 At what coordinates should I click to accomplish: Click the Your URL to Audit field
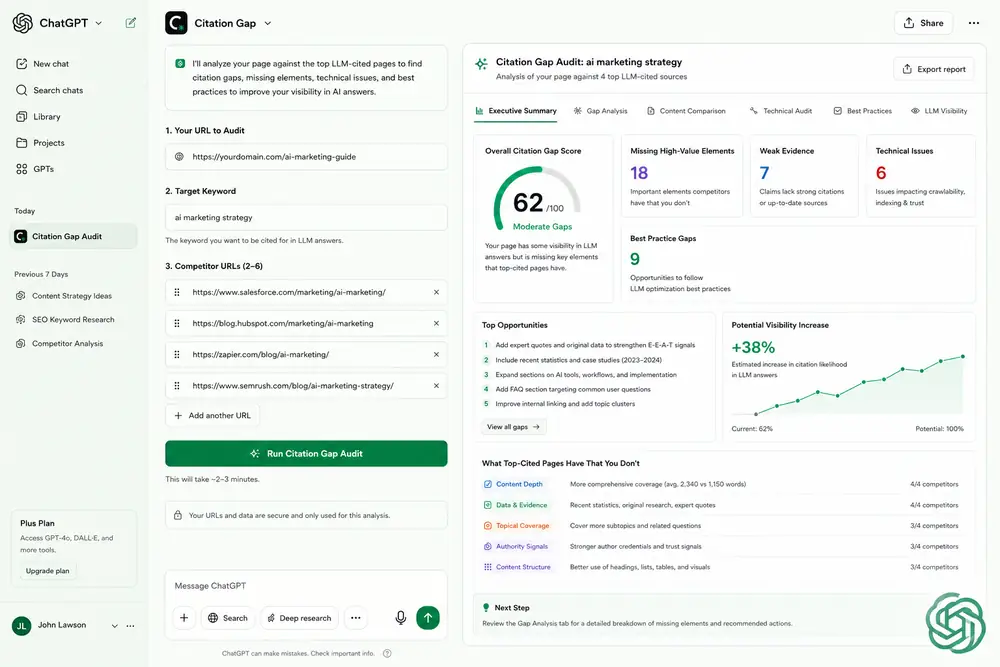tap(306, 157)
